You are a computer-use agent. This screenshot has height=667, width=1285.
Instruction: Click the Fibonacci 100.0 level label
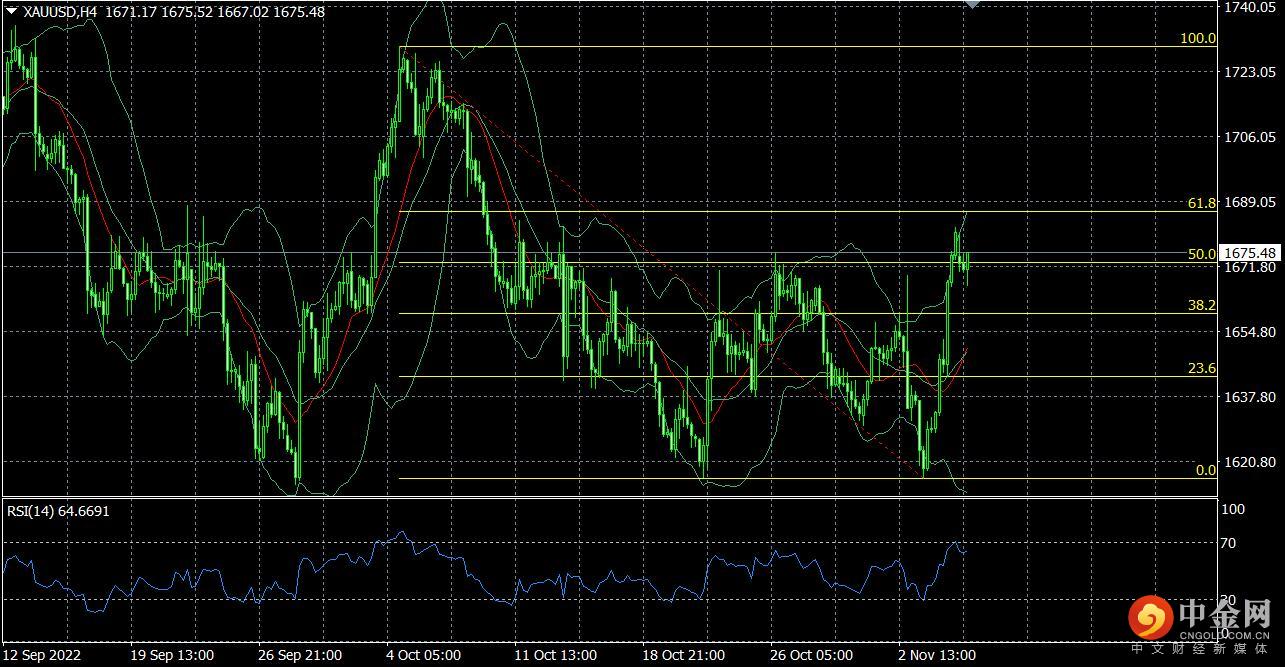[1198, 39]
